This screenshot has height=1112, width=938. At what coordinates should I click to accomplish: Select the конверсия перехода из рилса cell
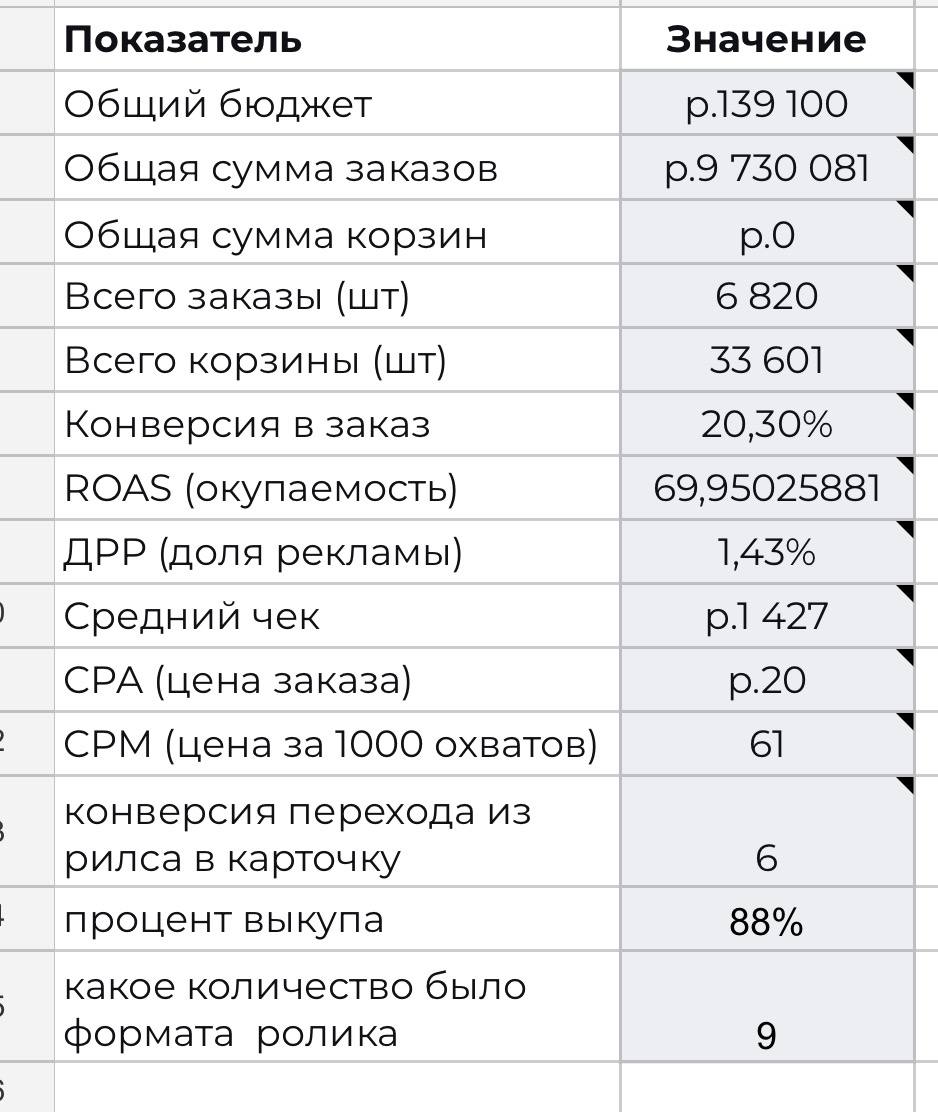(337, 831)
